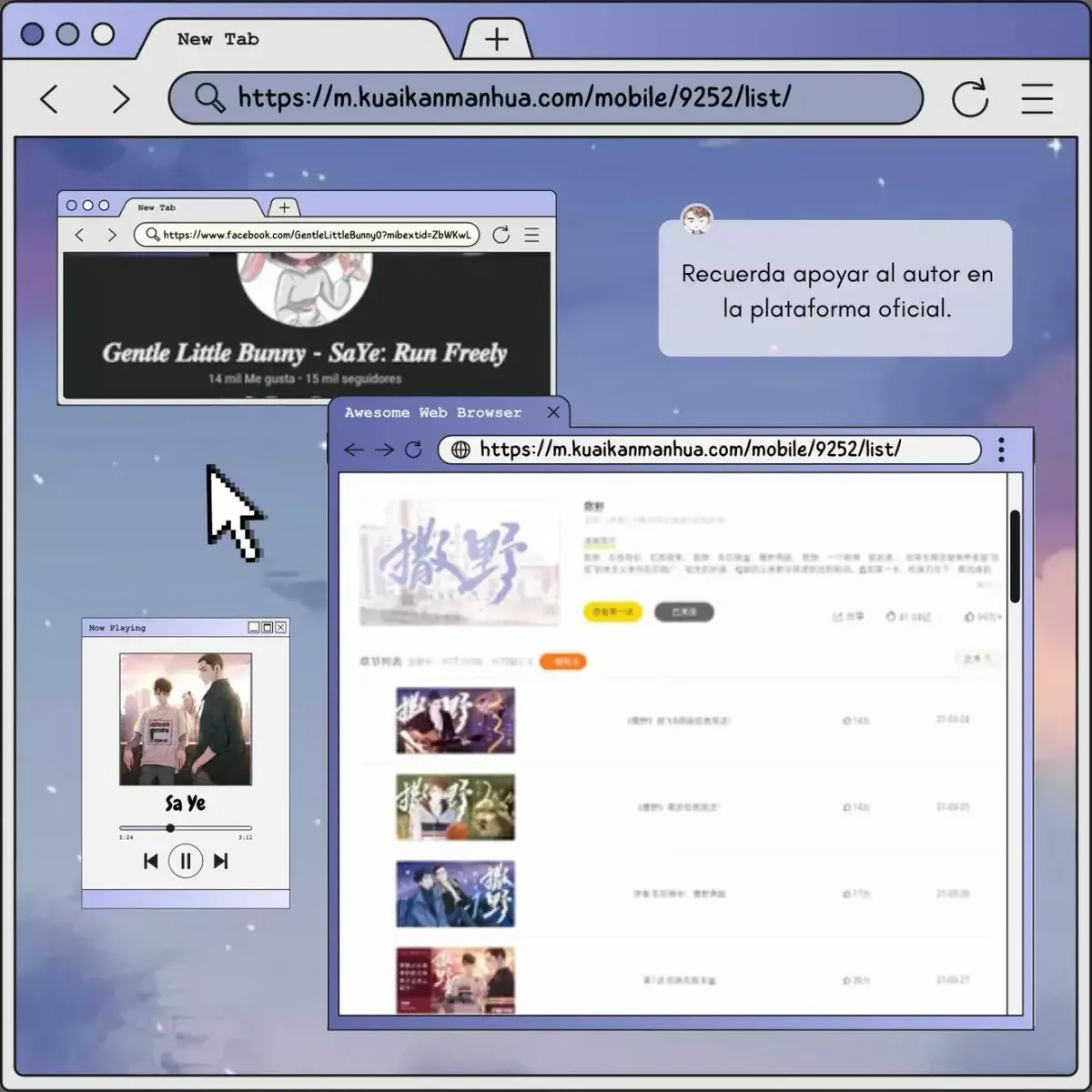
Task: Go back in the Awesome Web Browser
Action: tap(354, 450)
